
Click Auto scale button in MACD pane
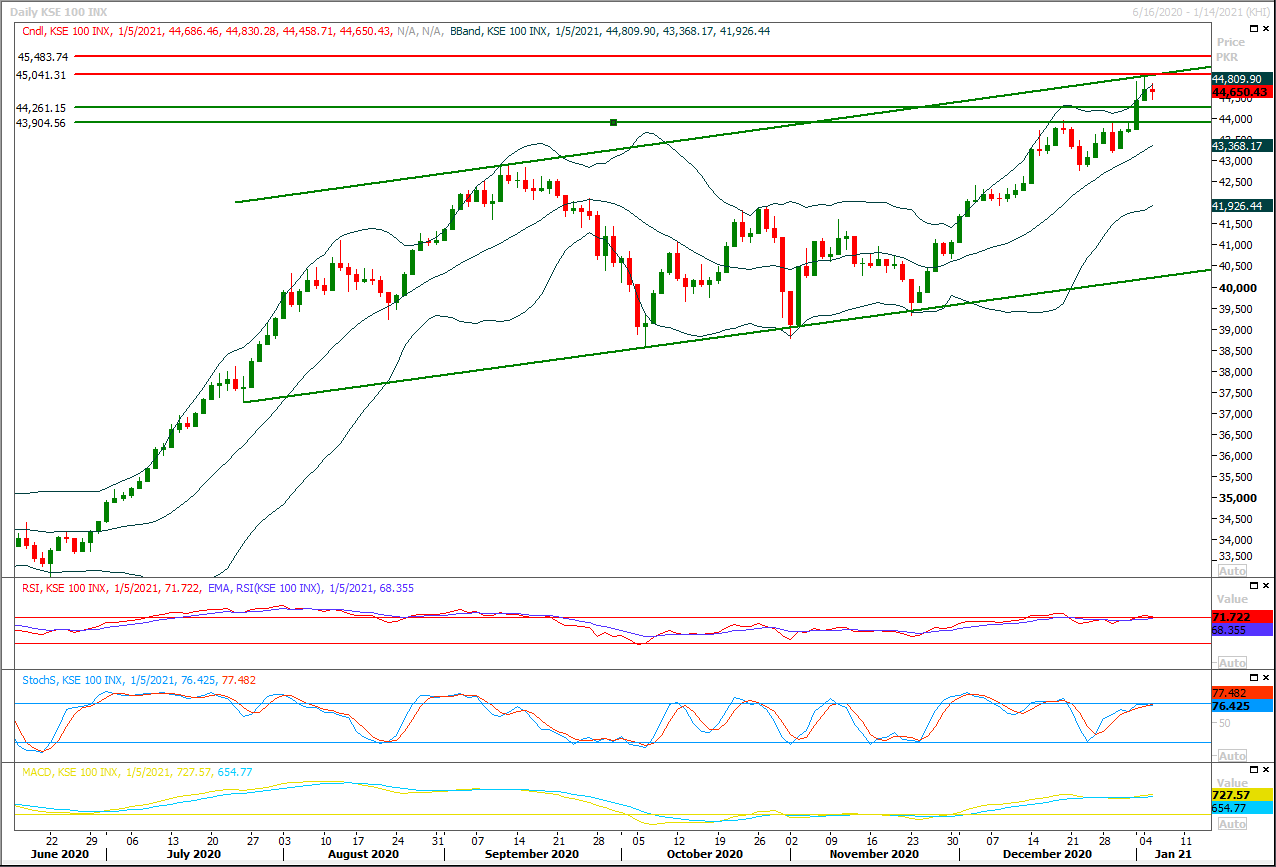[1232, 824]
